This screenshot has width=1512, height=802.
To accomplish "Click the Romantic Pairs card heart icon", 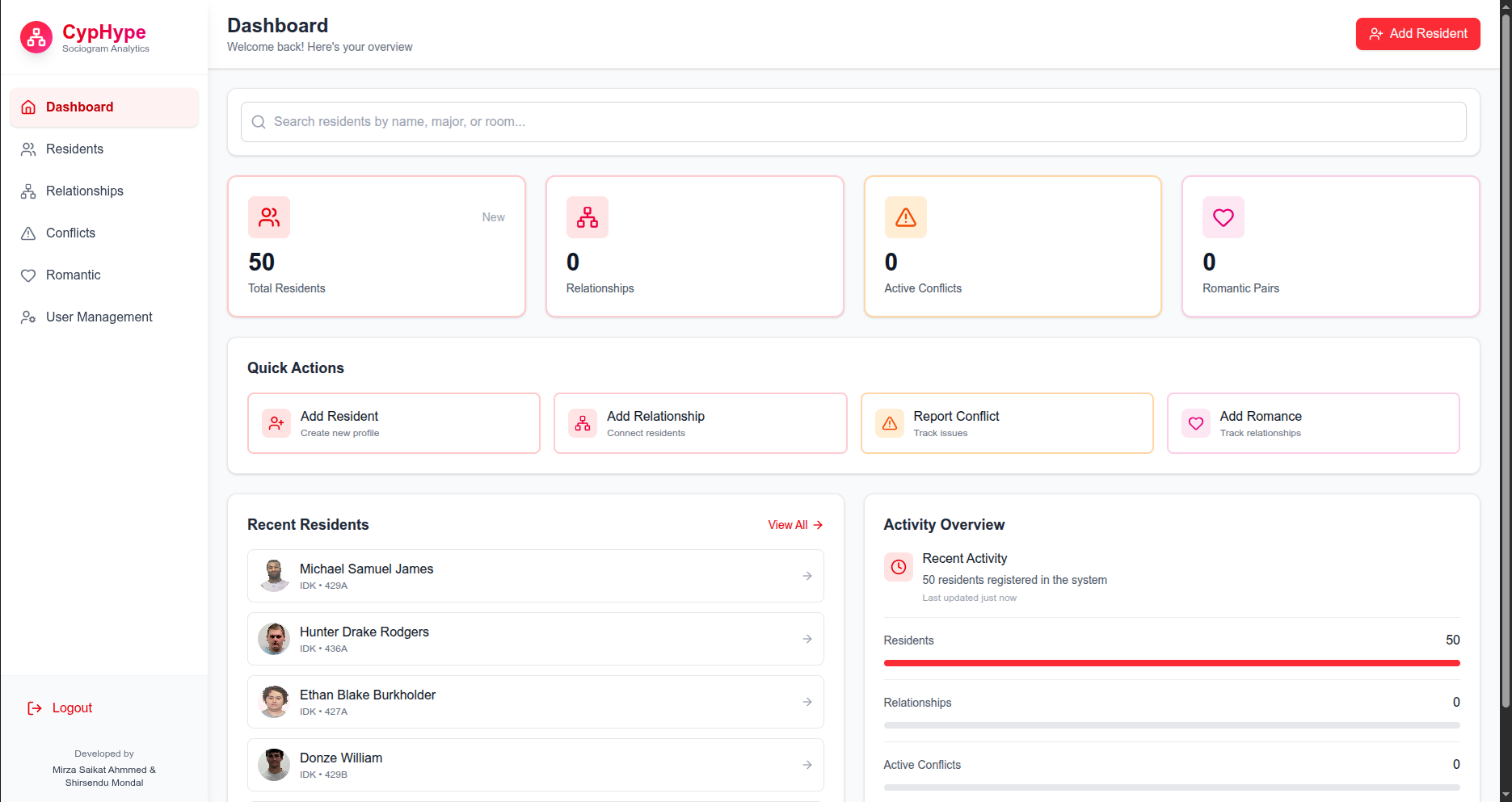I will [1223, 217].
